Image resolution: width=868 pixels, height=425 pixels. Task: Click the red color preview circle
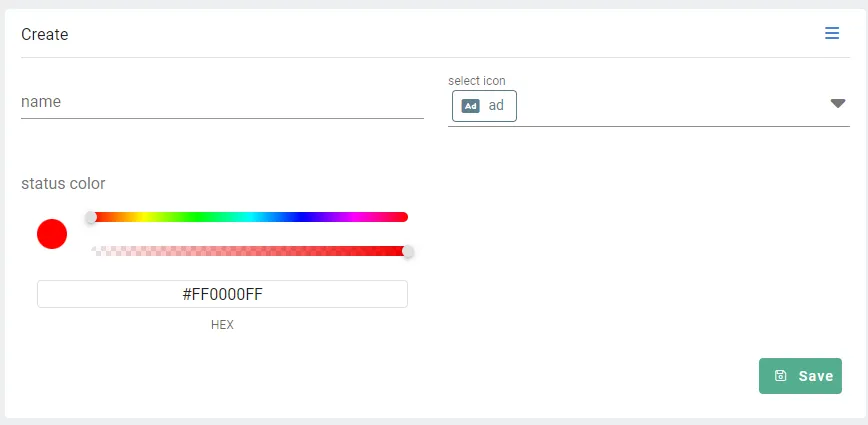coord(52,234)
